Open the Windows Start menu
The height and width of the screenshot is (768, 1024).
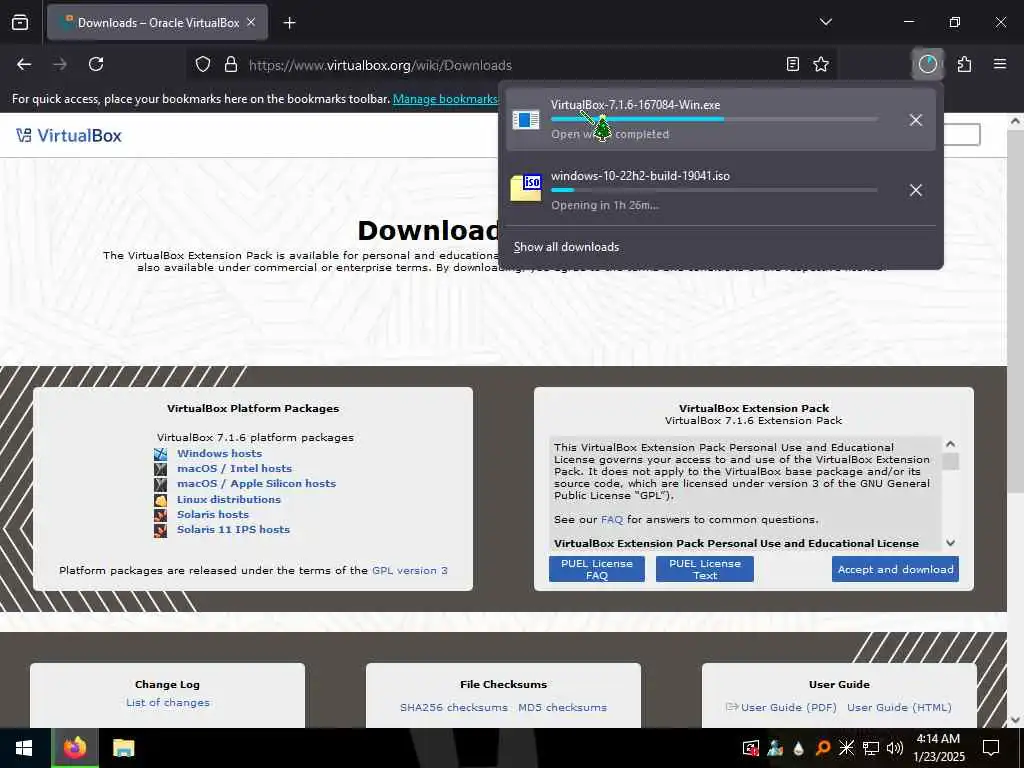click(x=24, y=748)
